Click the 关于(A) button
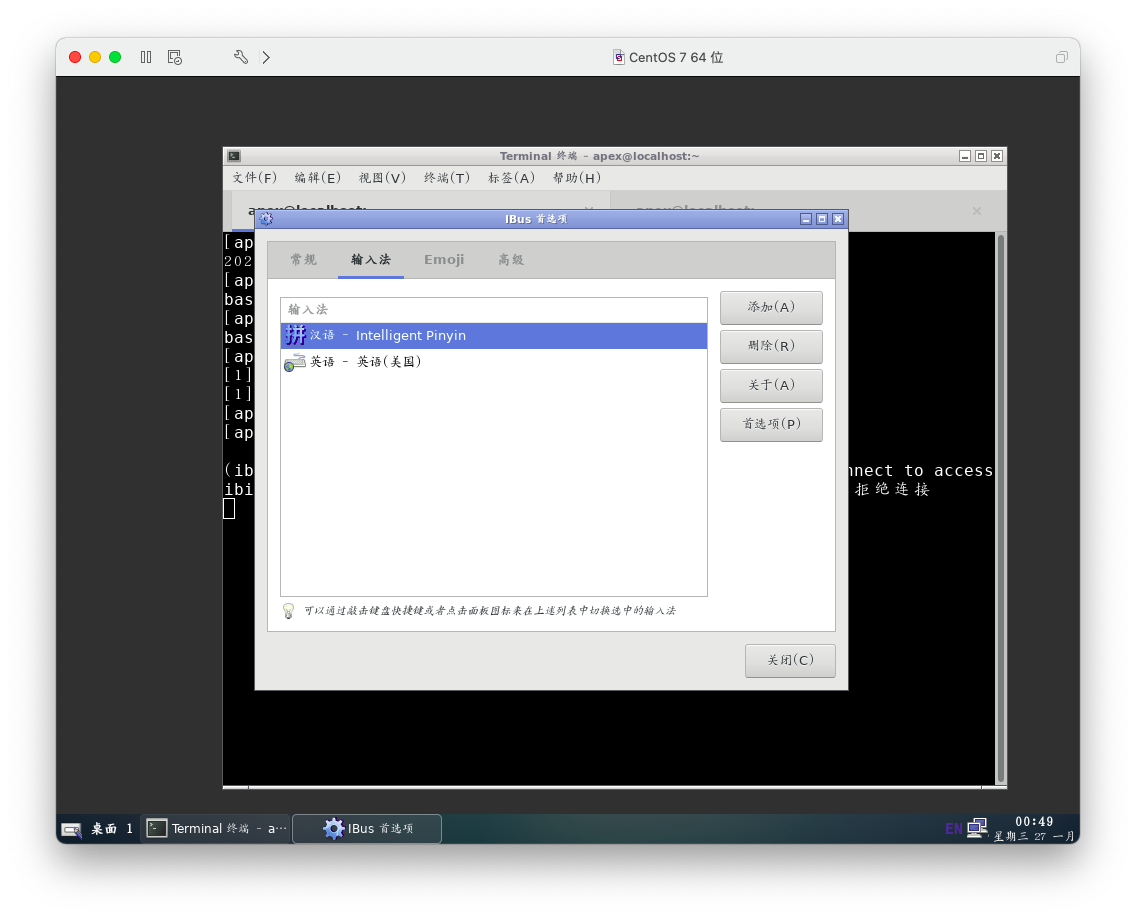 tap(771, 385)
